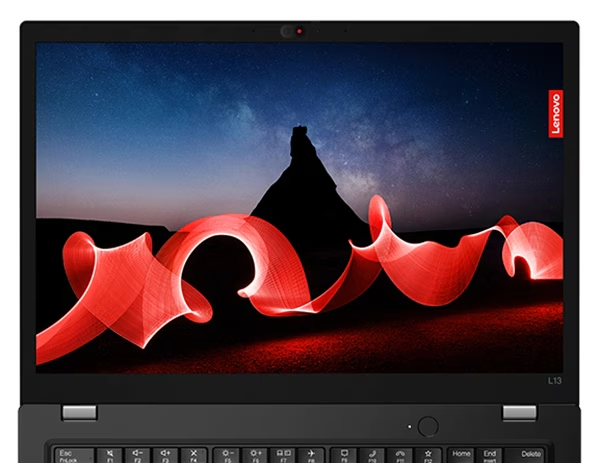
Task: Toggle airplane mode F8 key
Action: coord(313,455)
